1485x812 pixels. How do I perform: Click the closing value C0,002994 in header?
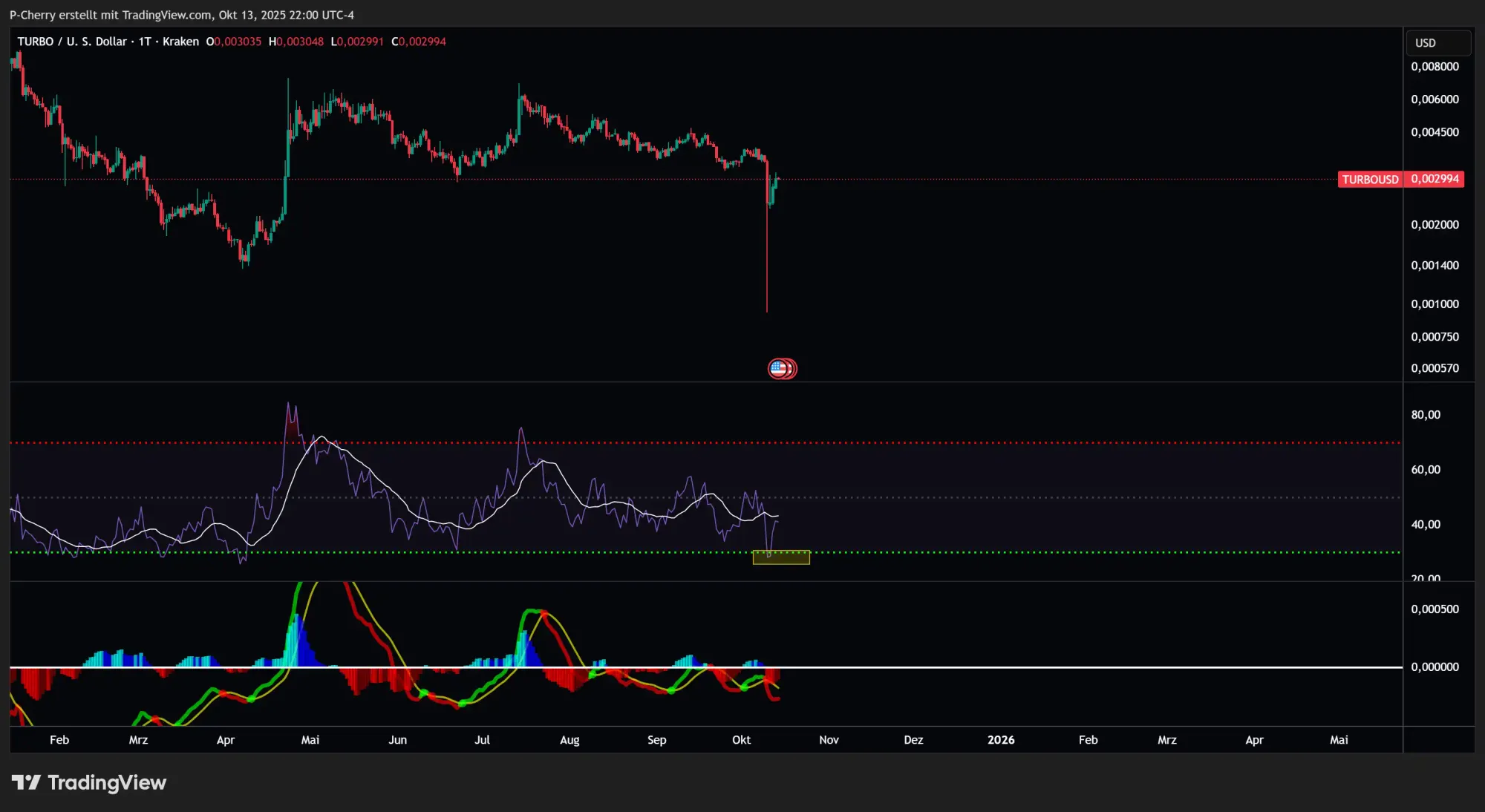[x=419, y=42]
